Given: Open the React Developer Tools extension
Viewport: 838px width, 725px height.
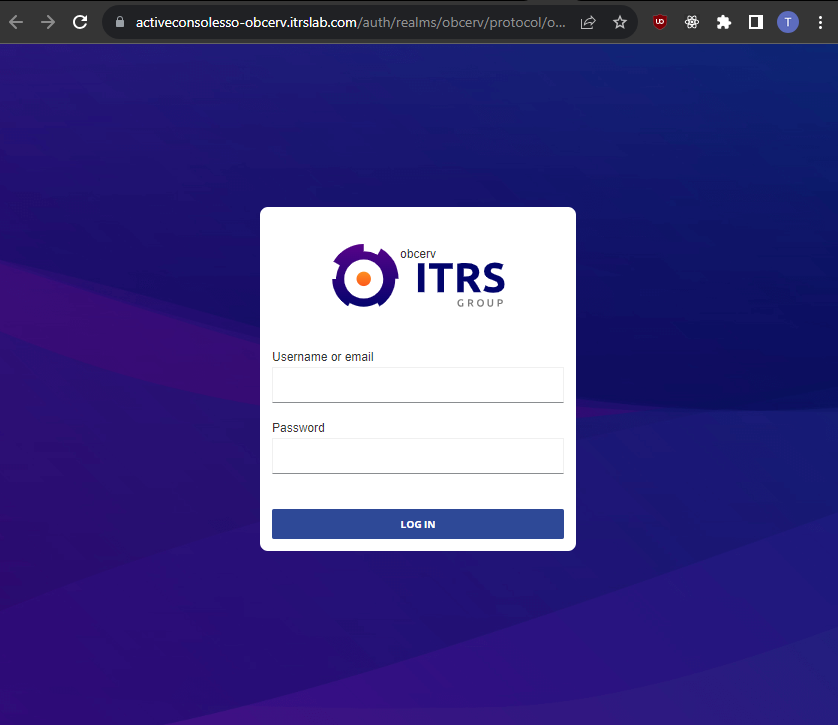Looking at the screenshot, I should pyautogui.click(x=692, y=22).
